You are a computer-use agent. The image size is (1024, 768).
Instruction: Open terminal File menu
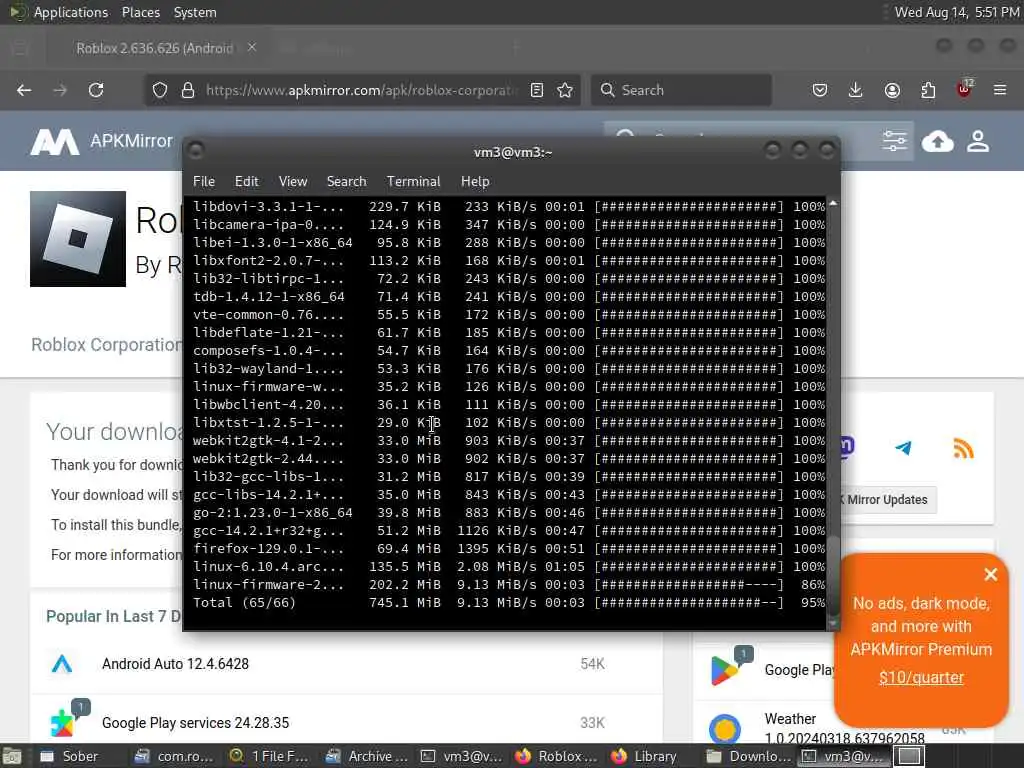coord(204,182)
